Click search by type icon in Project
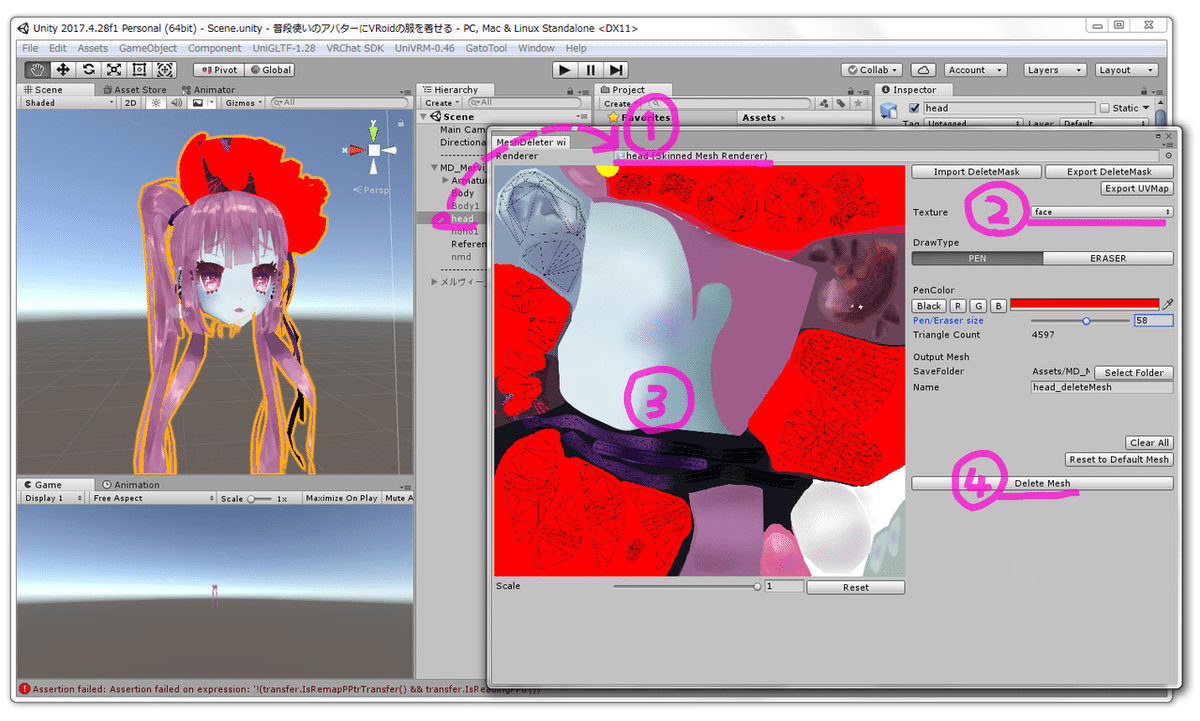1200x721 pixels. pyautogui.click(x=824, y=103)
